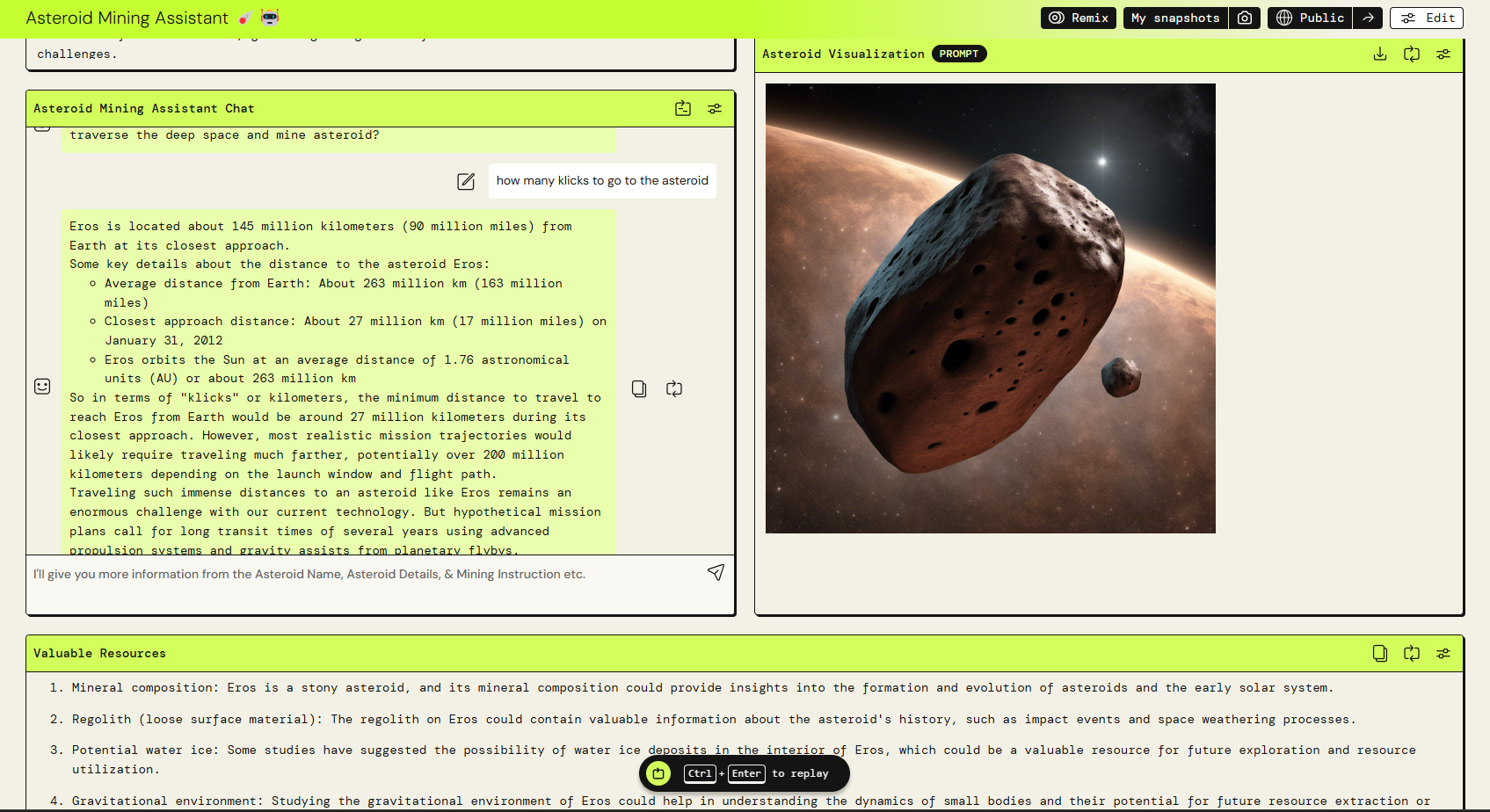1490x812 pixels.
Task: Copy the assistant's Eros distance reply
Action: point(639,388)
